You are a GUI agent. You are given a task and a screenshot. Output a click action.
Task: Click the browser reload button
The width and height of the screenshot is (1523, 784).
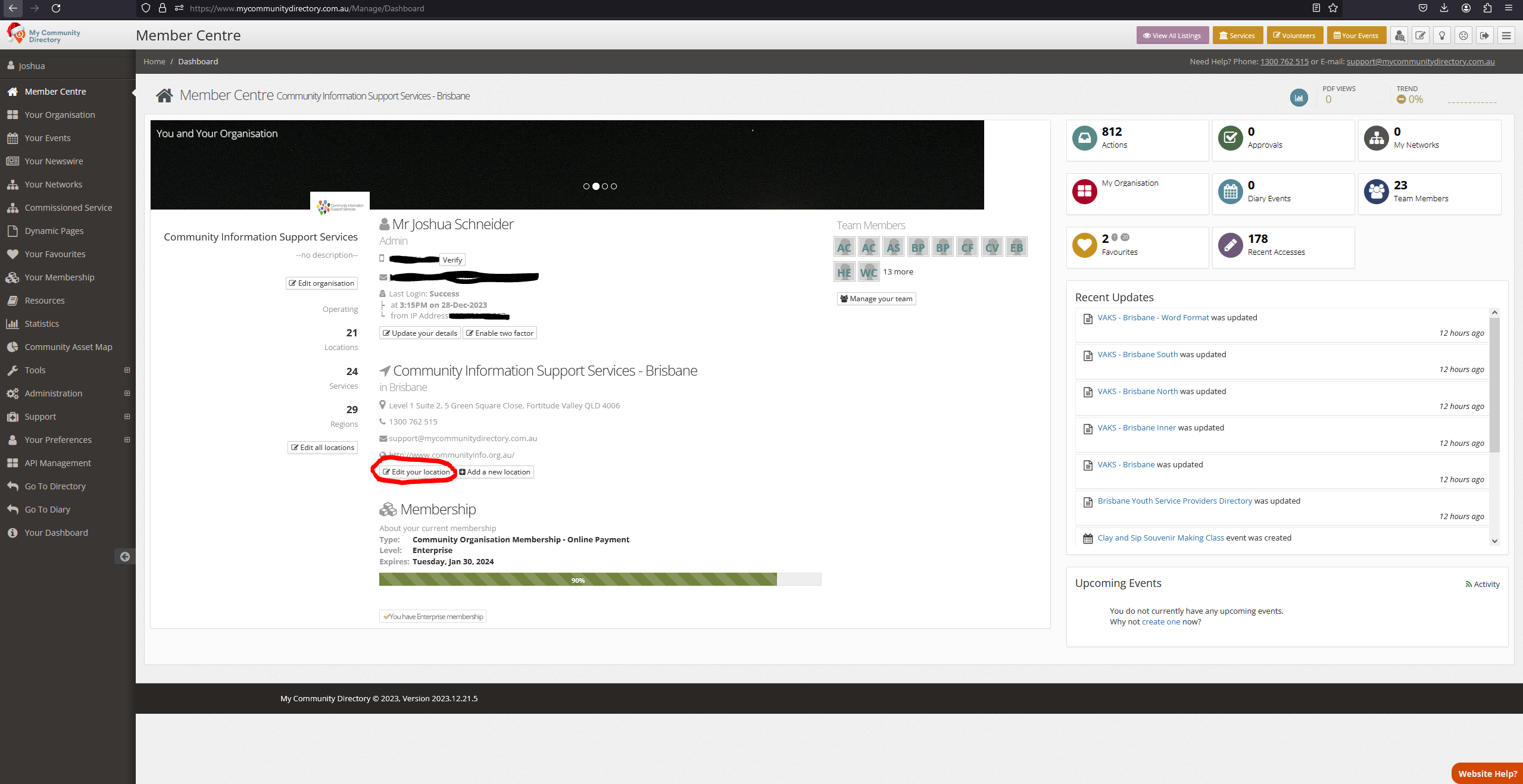pos(56,8)
